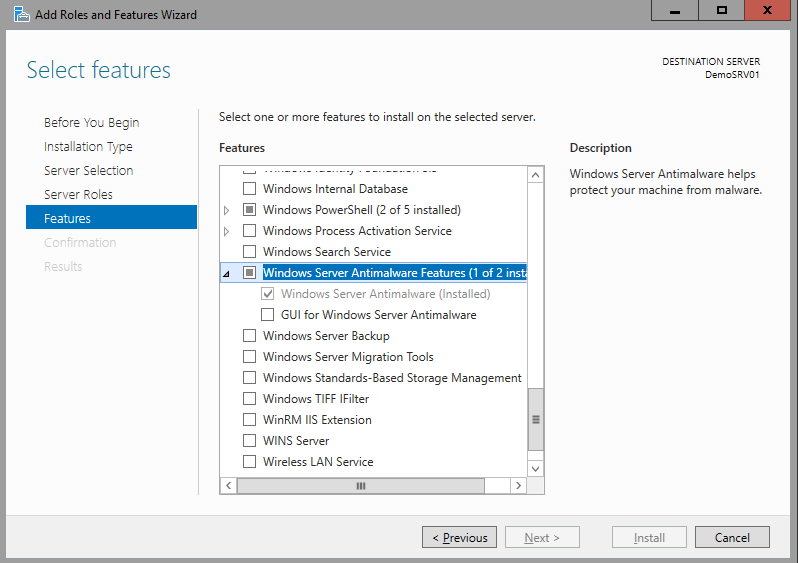This screenshot has height=563, width=798.
Task: Select the Windows Server Backup label
Action: pos(326,335)
